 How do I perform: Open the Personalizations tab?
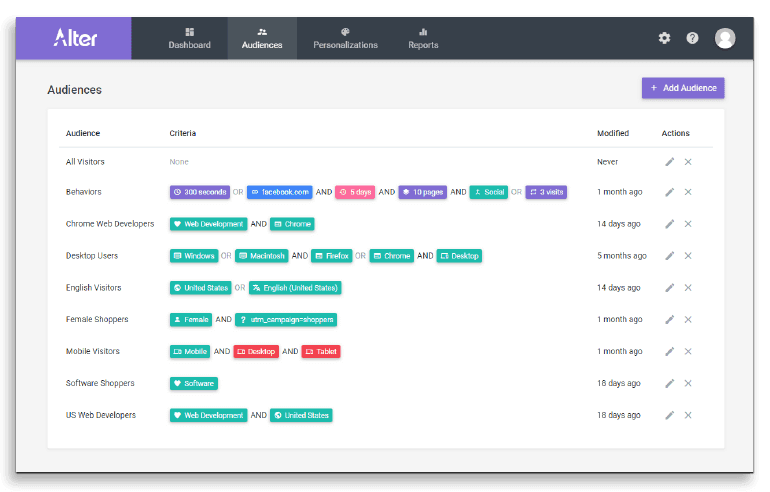345,38
